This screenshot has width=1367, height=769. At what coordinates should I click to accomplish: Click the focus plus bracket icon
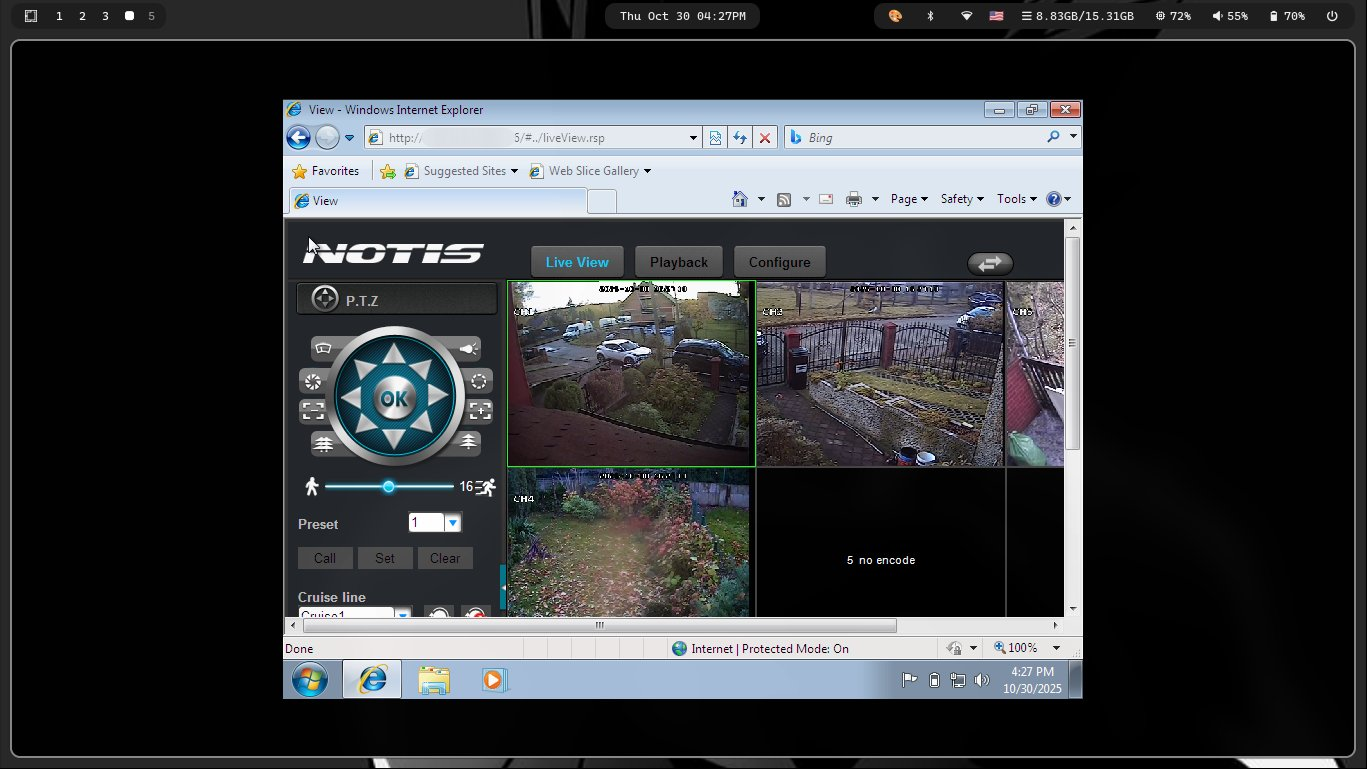(x=480, y=410)
